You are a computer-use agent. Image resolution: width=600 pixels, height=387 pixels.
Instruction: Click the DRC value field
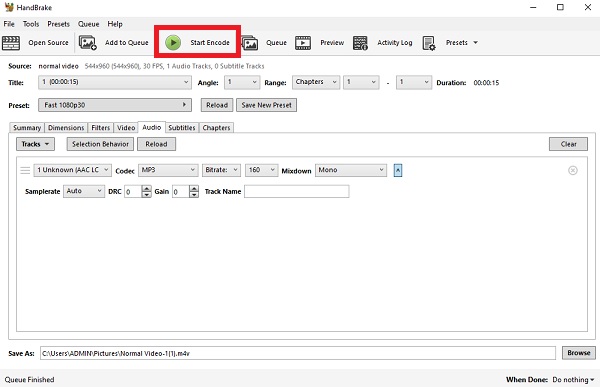(x=133, y=191)
